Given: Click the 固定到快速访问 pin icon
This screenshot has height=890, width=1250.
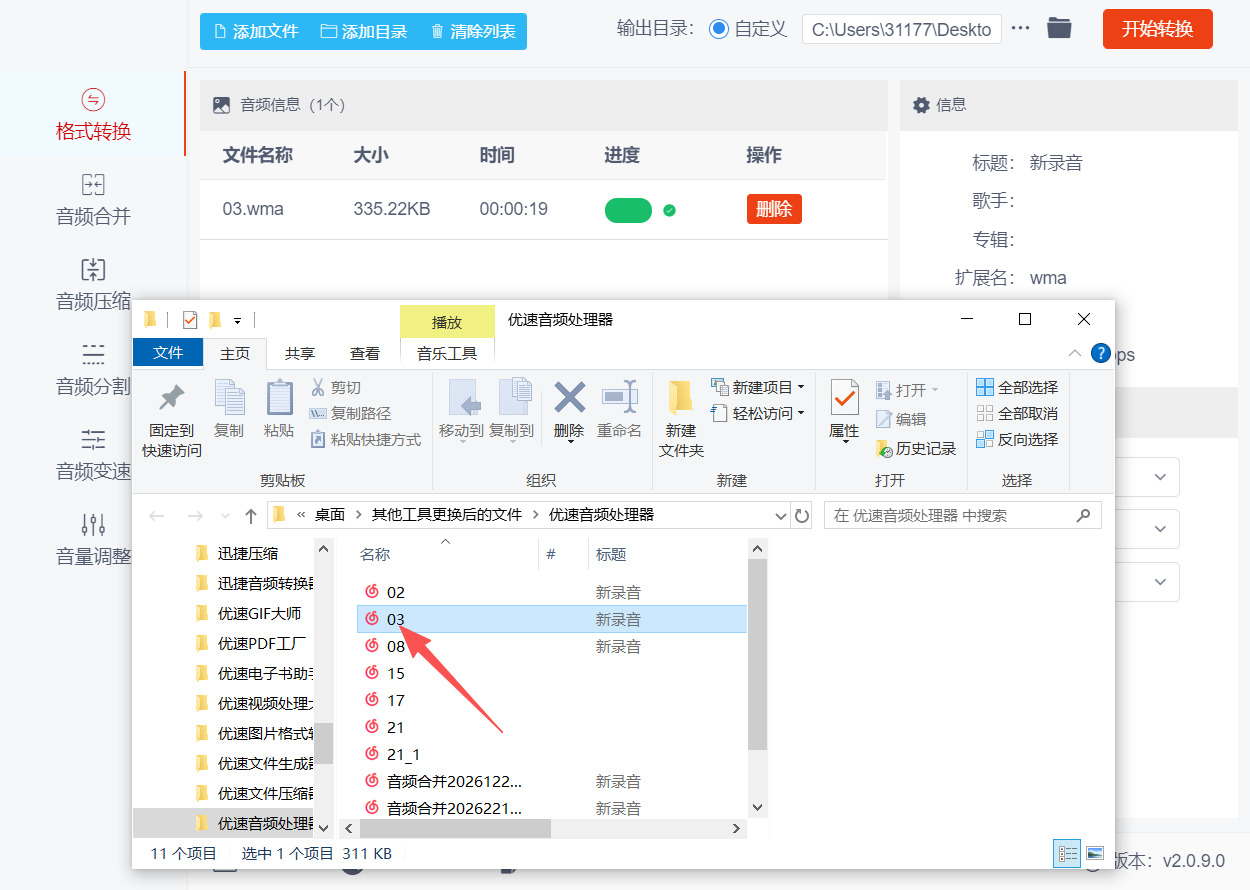Looking at the screenshot, I should pyautogui.click(x=172, y=399).
